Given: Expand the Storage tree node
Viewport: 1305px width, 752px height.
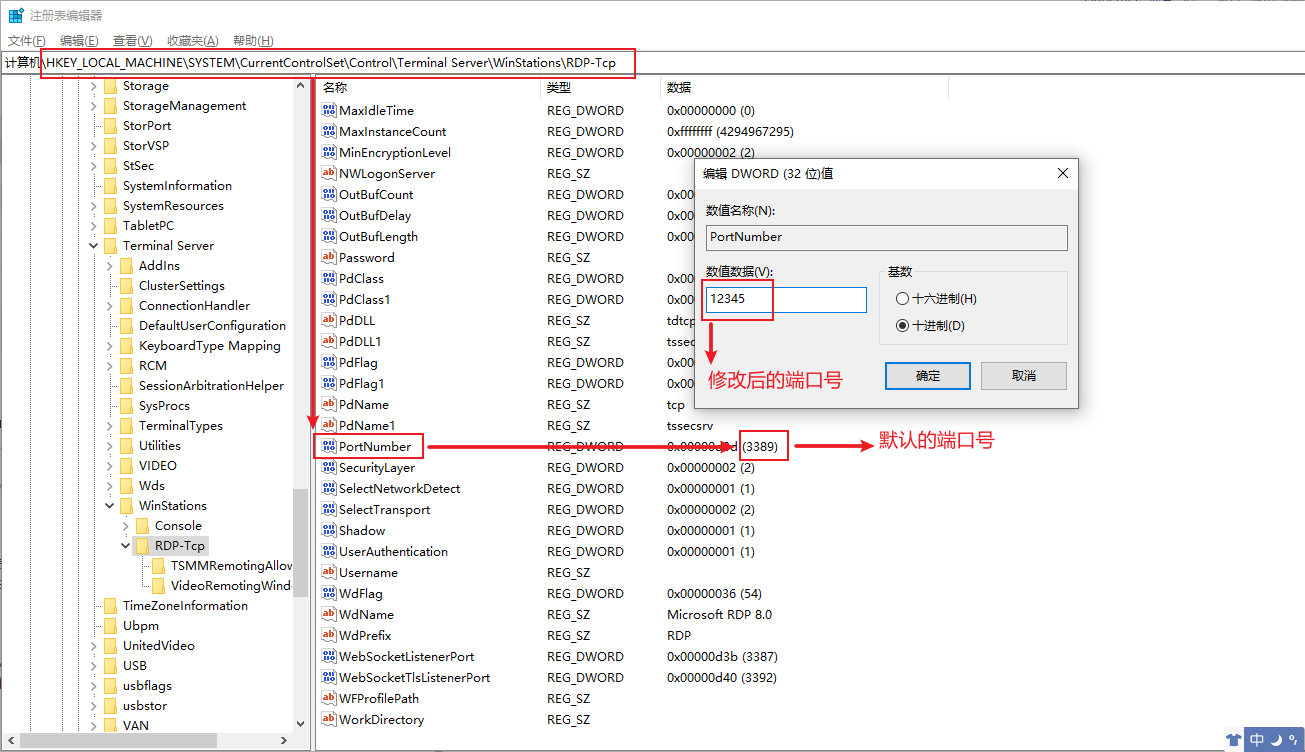Looking at the screenshot, I should pos(94,85).
